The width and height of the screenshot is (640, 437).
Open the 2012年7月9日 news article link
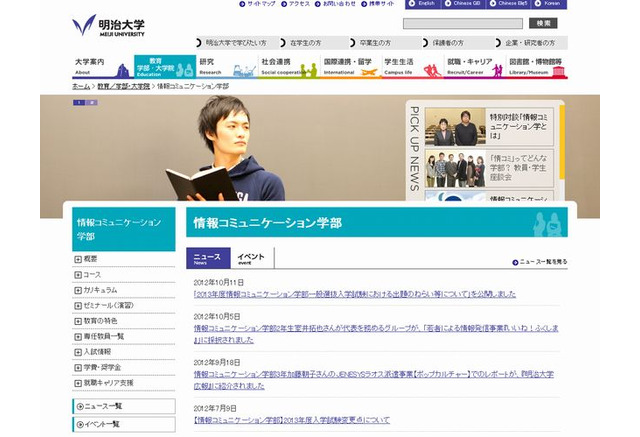coord(292,420)
